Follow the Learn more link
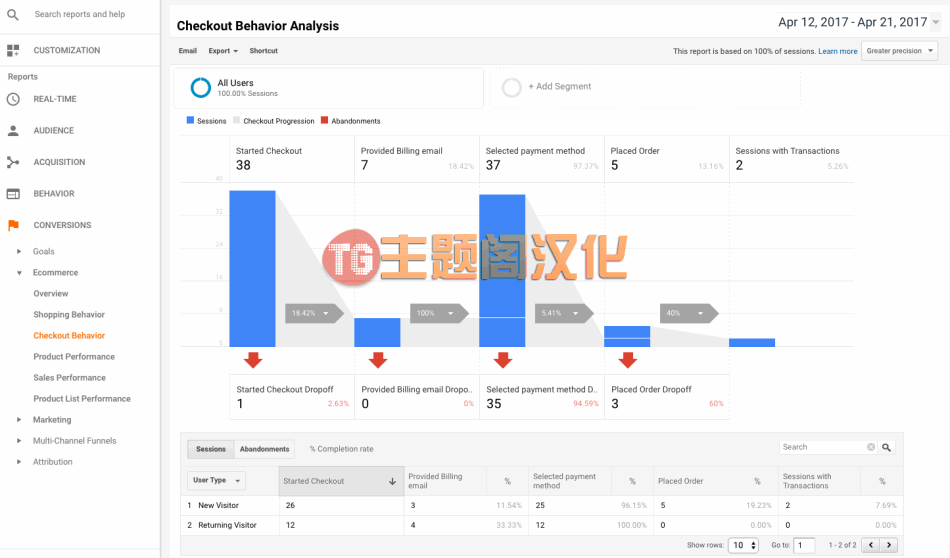Screen dimensions: 950x558 [x=838, y=51]
